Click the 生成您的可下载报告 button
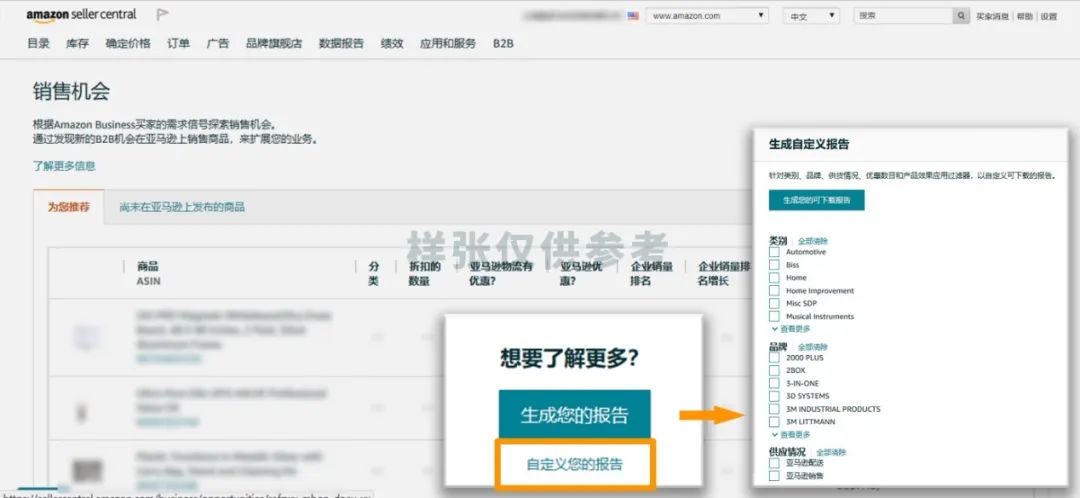This screenshot has height=498, width=1080. pos(816,200)
